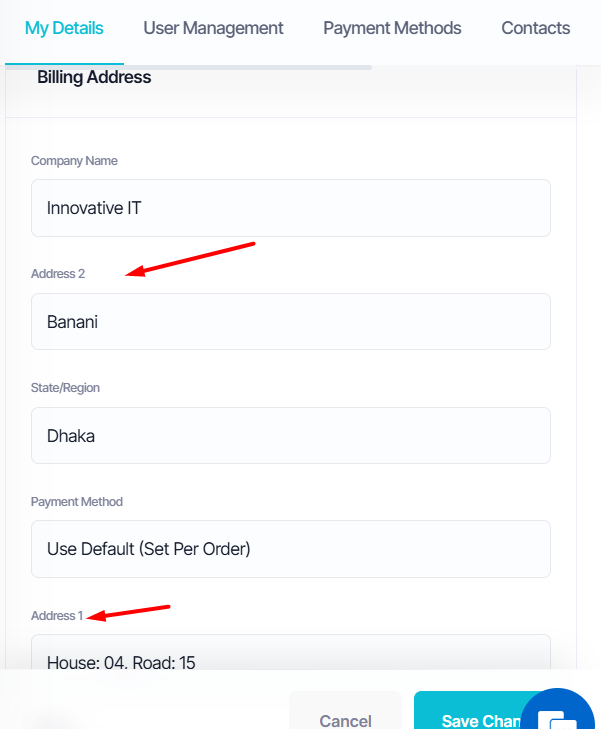Select the Contacts tab
Screen dimensions: 601x729
(535, 28)
